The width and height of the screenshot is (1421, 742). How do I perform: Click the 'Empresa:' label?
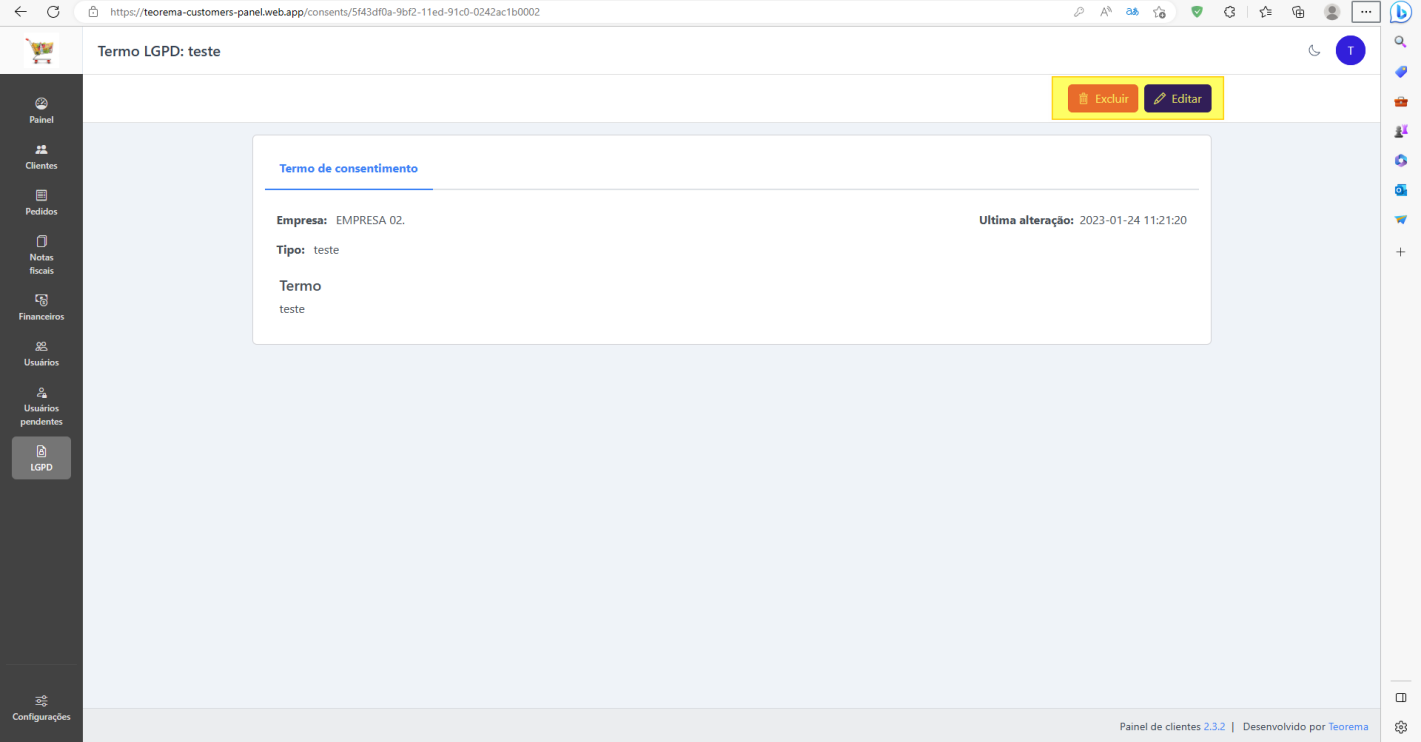302,220
